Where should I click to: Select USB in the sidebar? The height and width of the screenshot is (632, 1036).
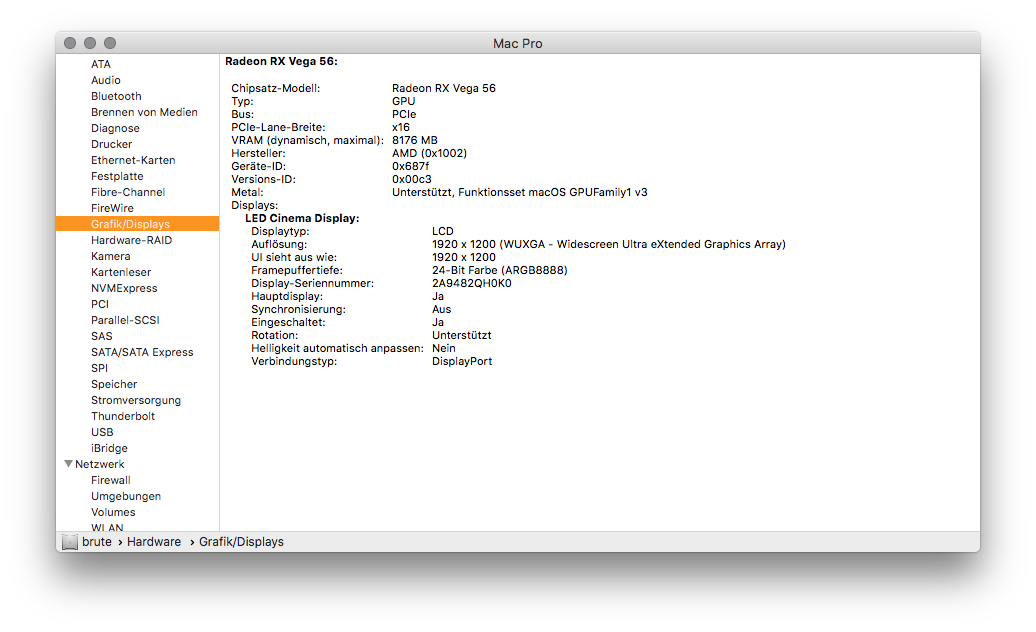click(x=102, y=432)
